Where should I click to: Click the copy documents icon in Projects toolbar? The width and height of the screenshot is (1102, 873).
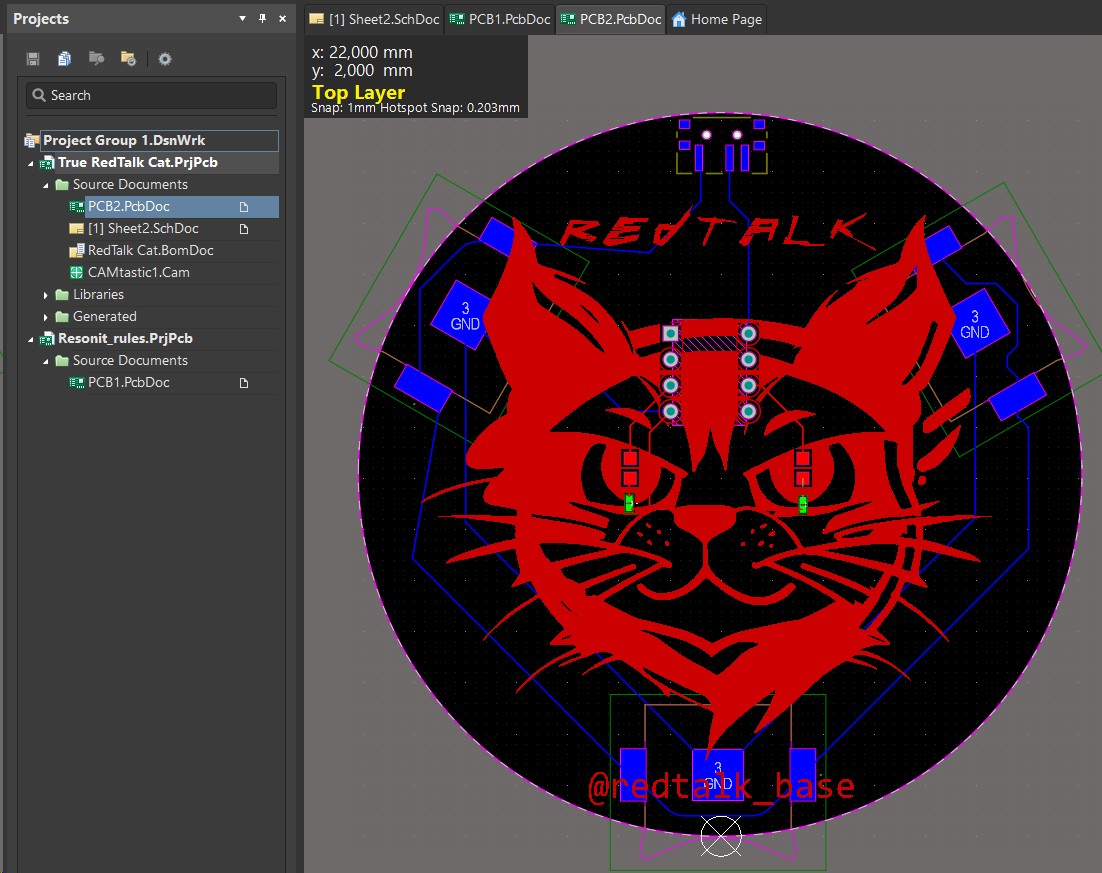click(65, 59)
